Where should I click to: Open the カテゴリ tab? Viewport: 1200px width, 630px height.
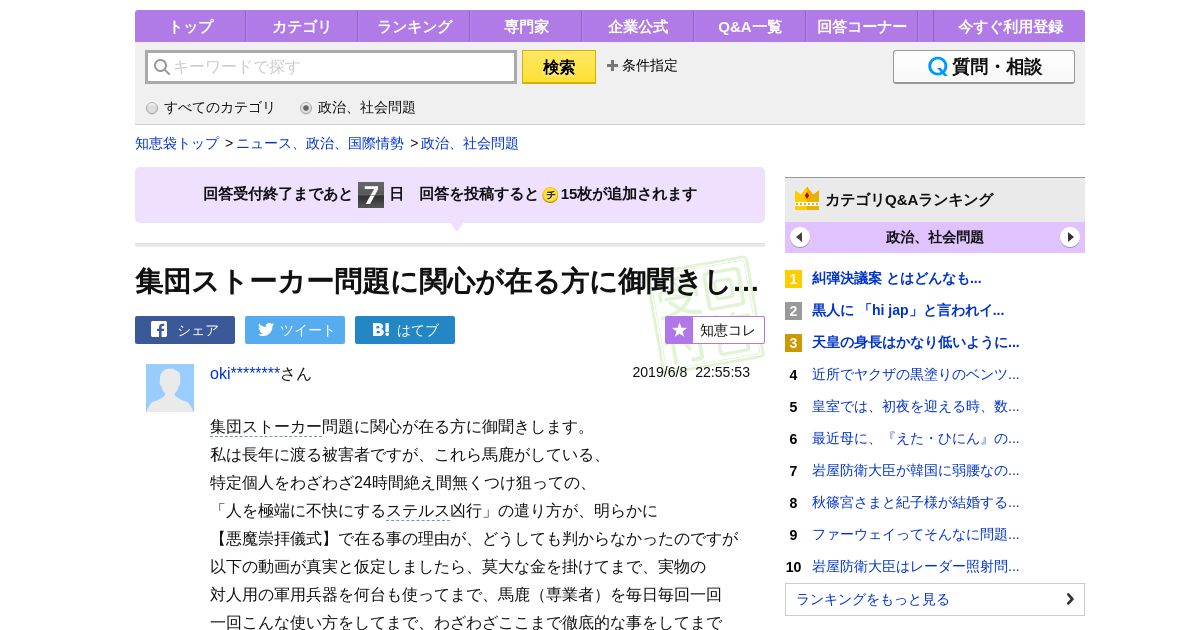[x=301, y=27]
